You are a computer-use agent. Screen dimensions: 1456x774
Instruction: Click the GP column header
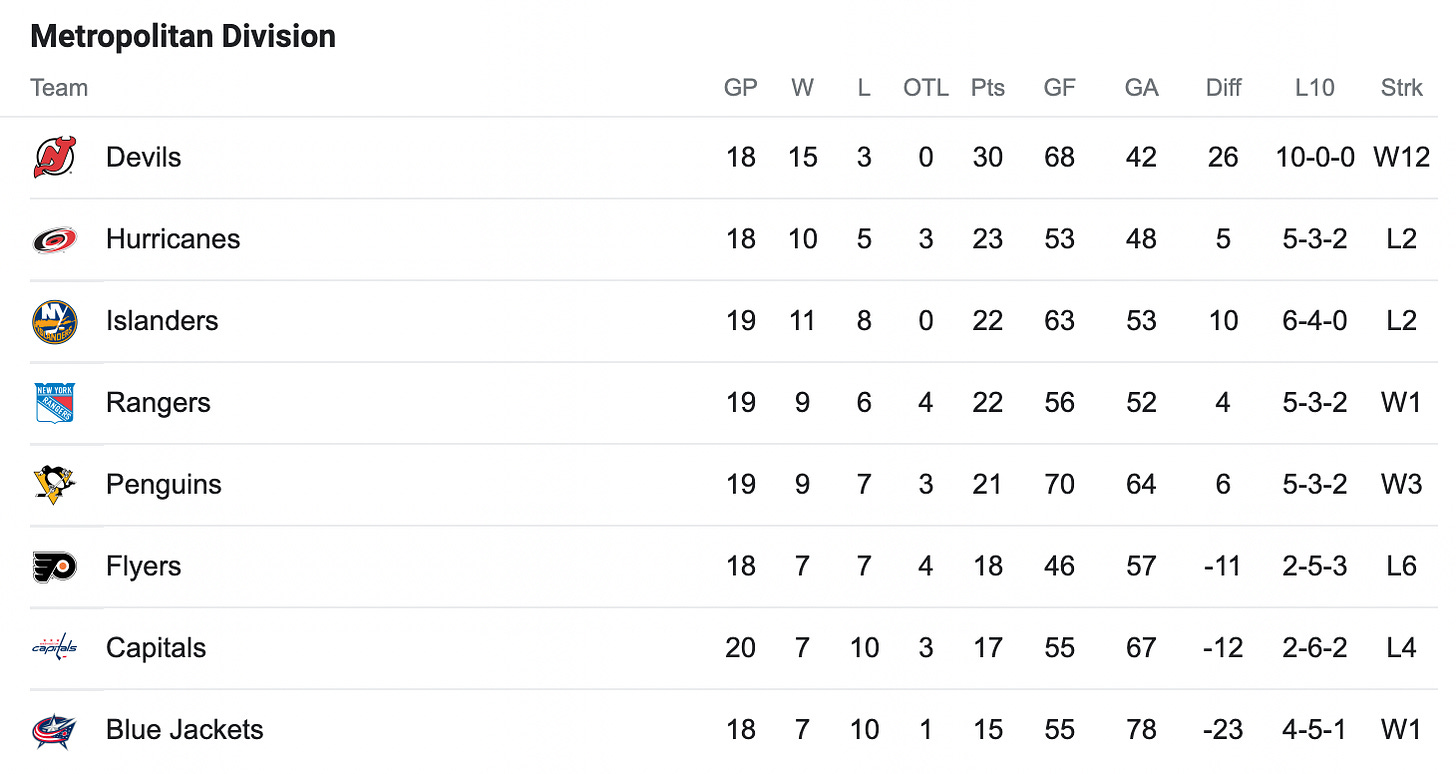[x=741, y=88]
